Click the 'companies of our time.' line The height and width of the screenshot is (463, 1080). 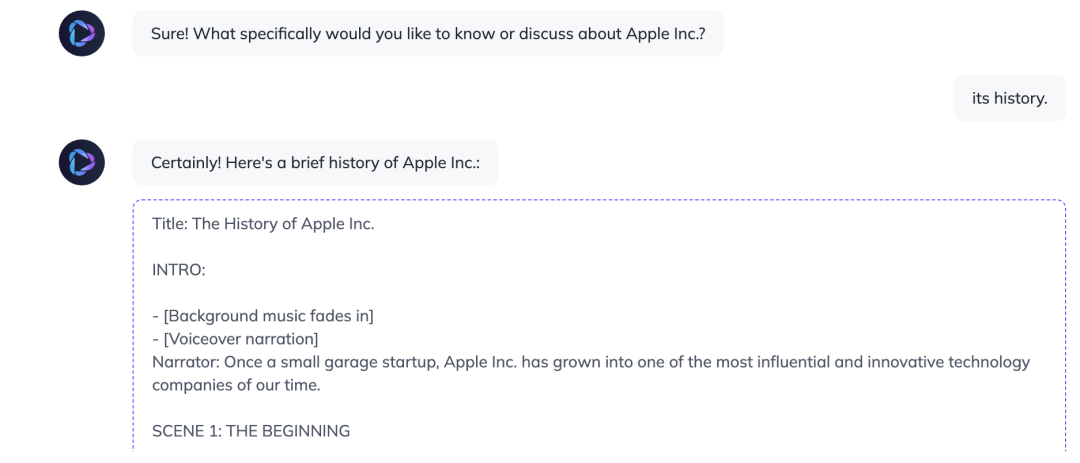(x=236, y=385)
